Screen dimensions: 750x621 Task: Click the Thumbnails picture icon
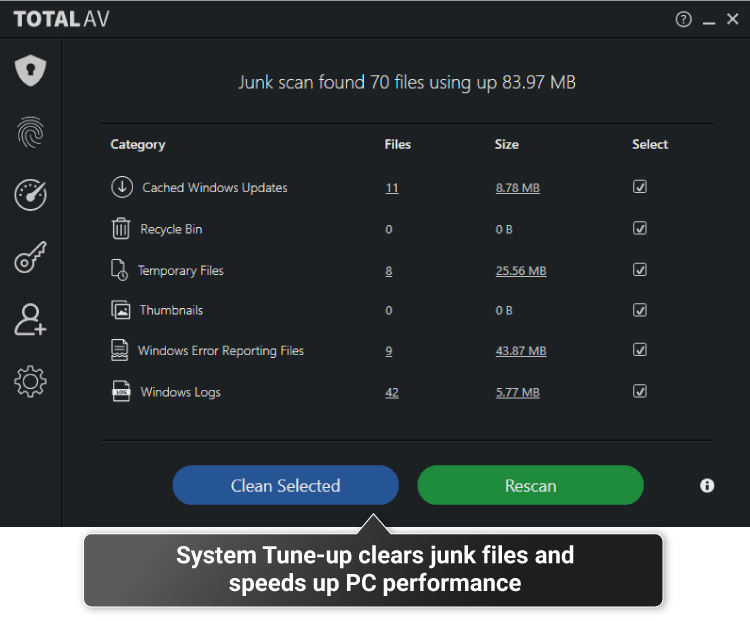pos(121,310)
